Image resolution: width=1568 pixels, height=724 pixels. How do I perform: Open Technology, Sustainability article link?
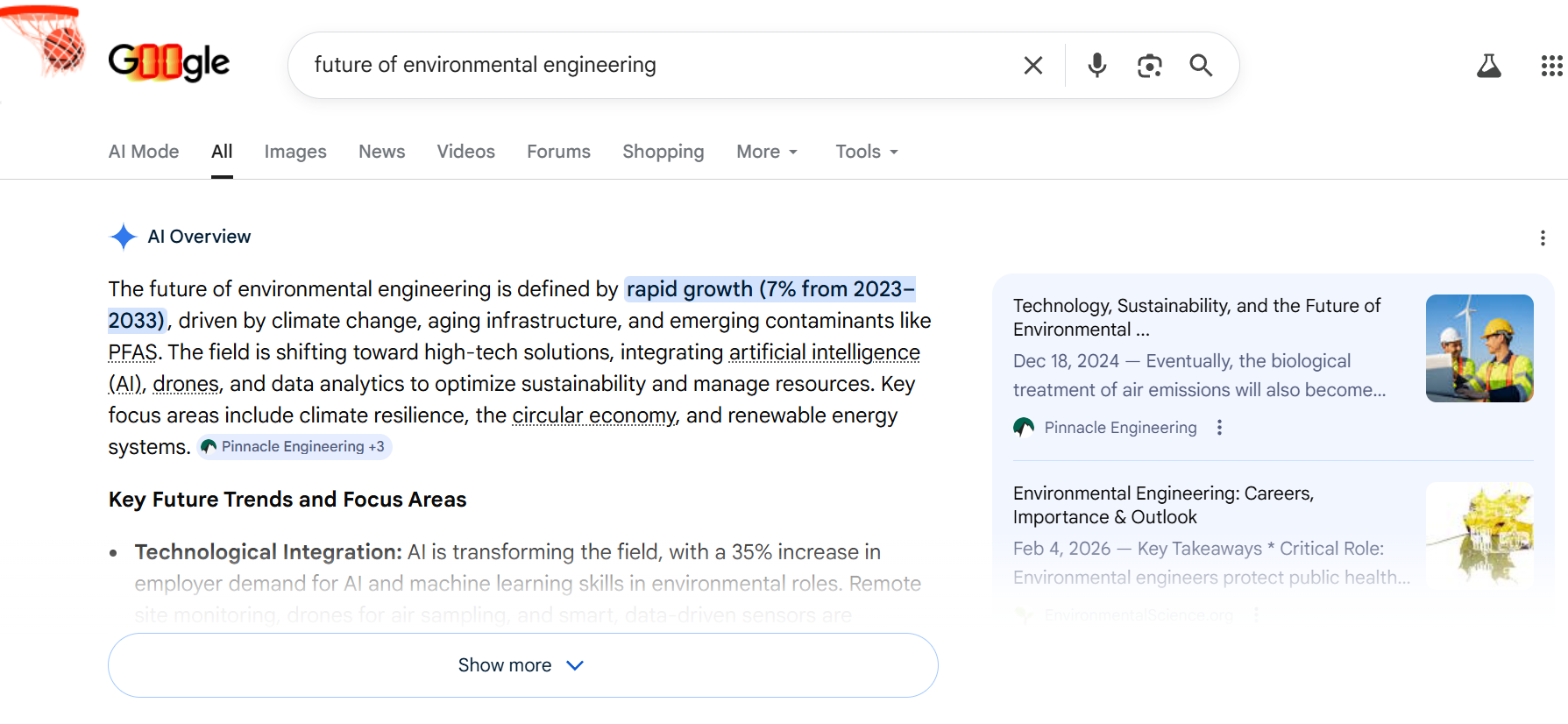click(x=1196, y=317)
